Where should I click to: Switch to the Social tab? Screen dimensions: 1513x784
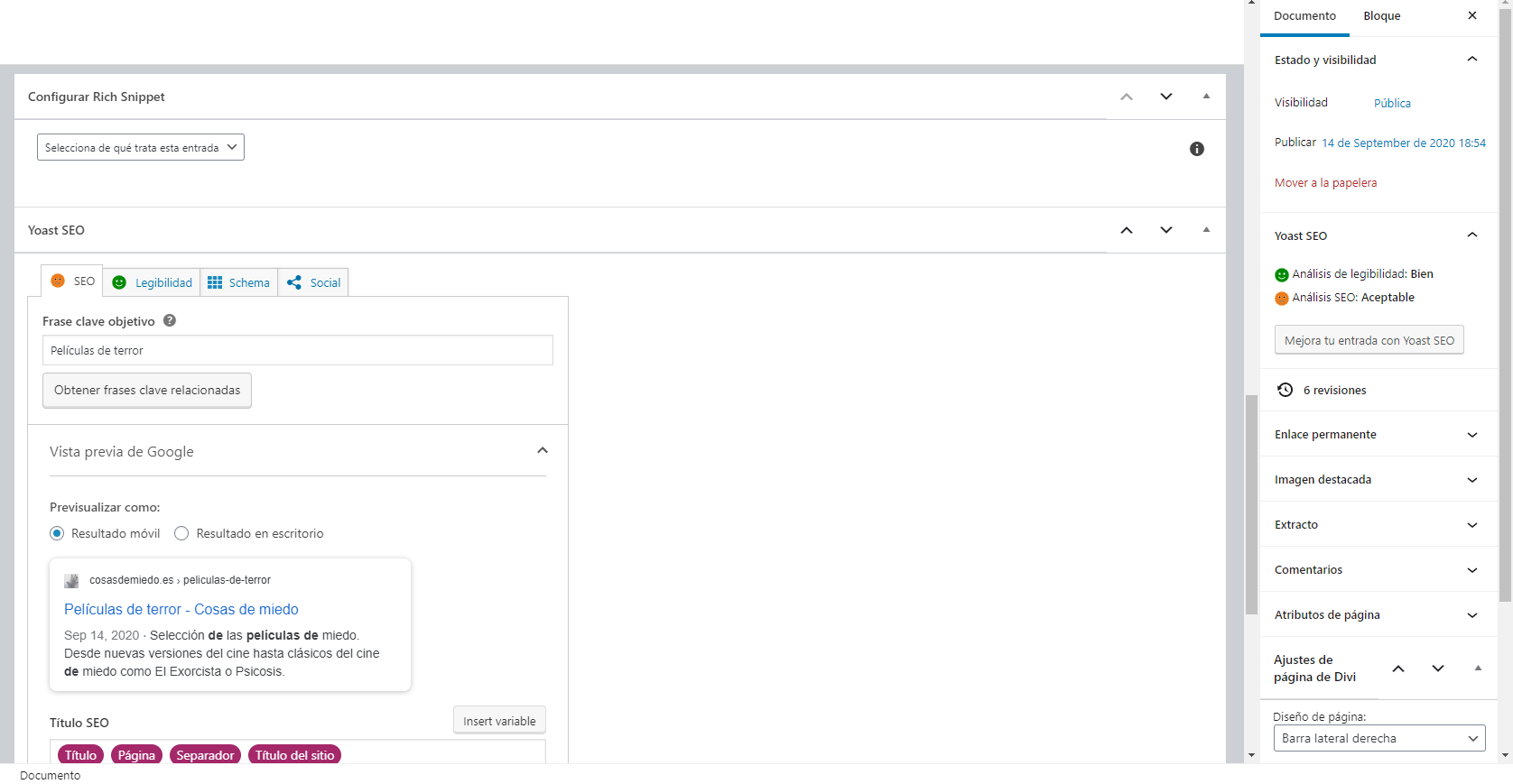coord(313,282)
